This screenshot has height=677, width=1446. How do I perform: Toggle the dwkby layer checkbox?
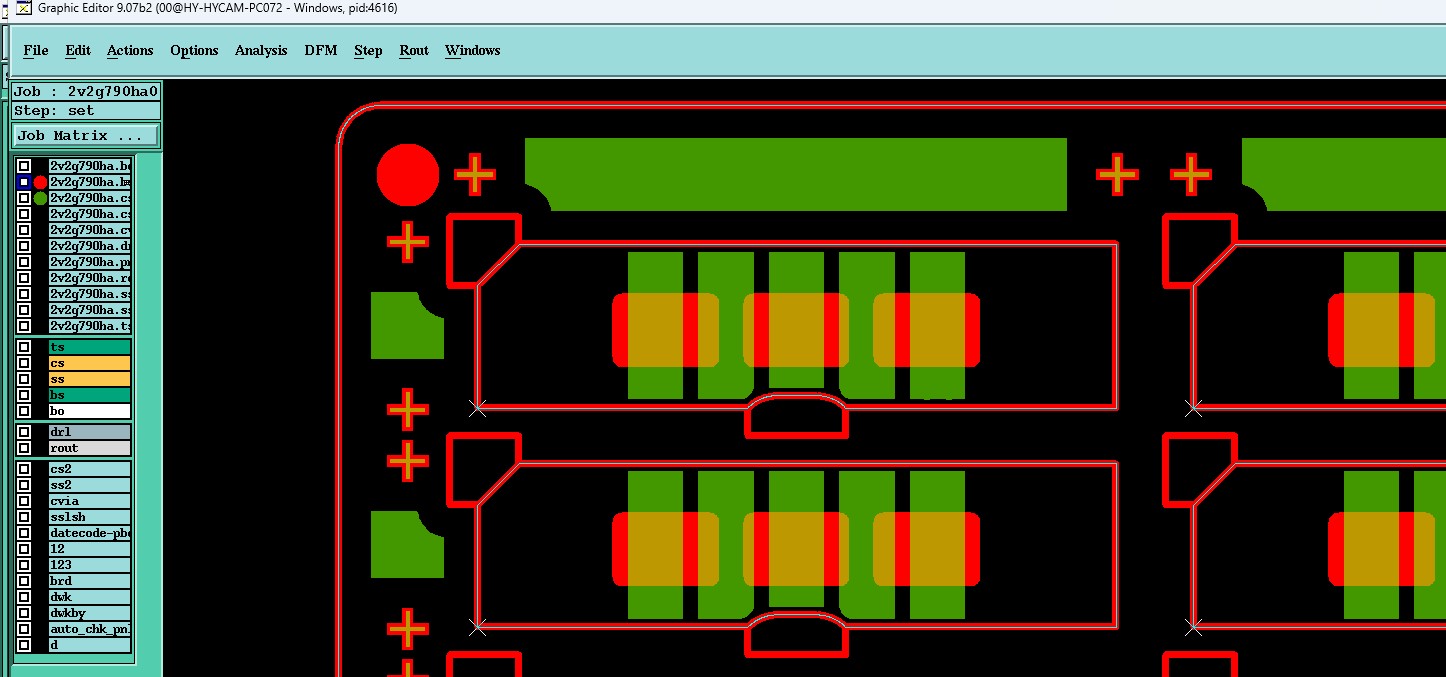(24, 613)
